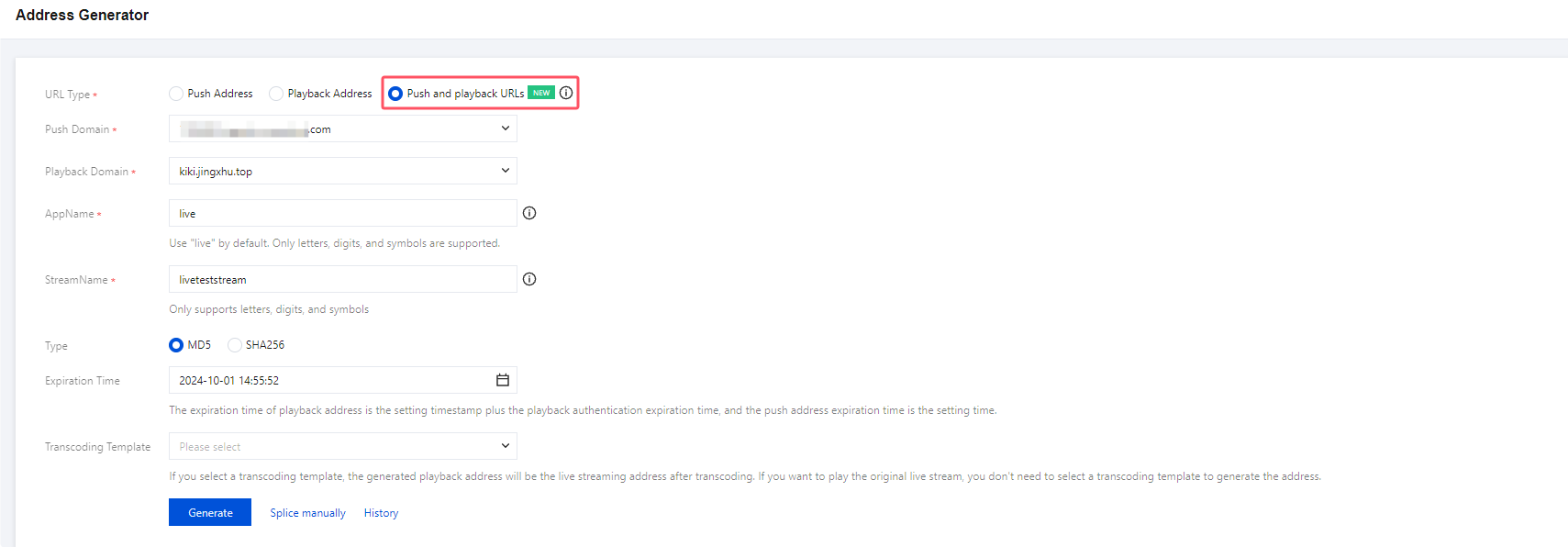1568x547 pixels.
Task: Click the Generate button
Action: coord(210,512)
